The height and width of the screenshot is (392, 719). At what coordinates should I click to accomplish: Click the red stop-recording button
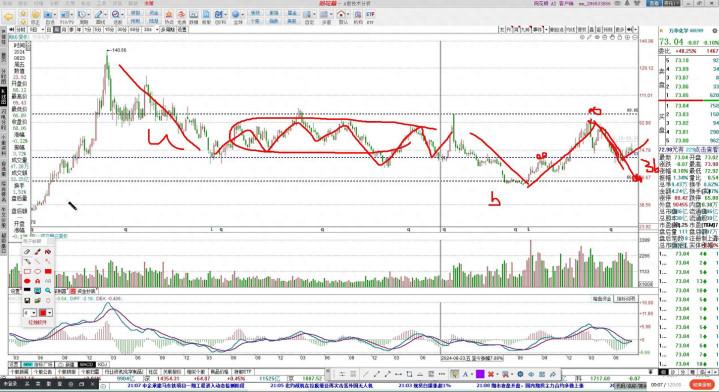[x=702, y=384]
